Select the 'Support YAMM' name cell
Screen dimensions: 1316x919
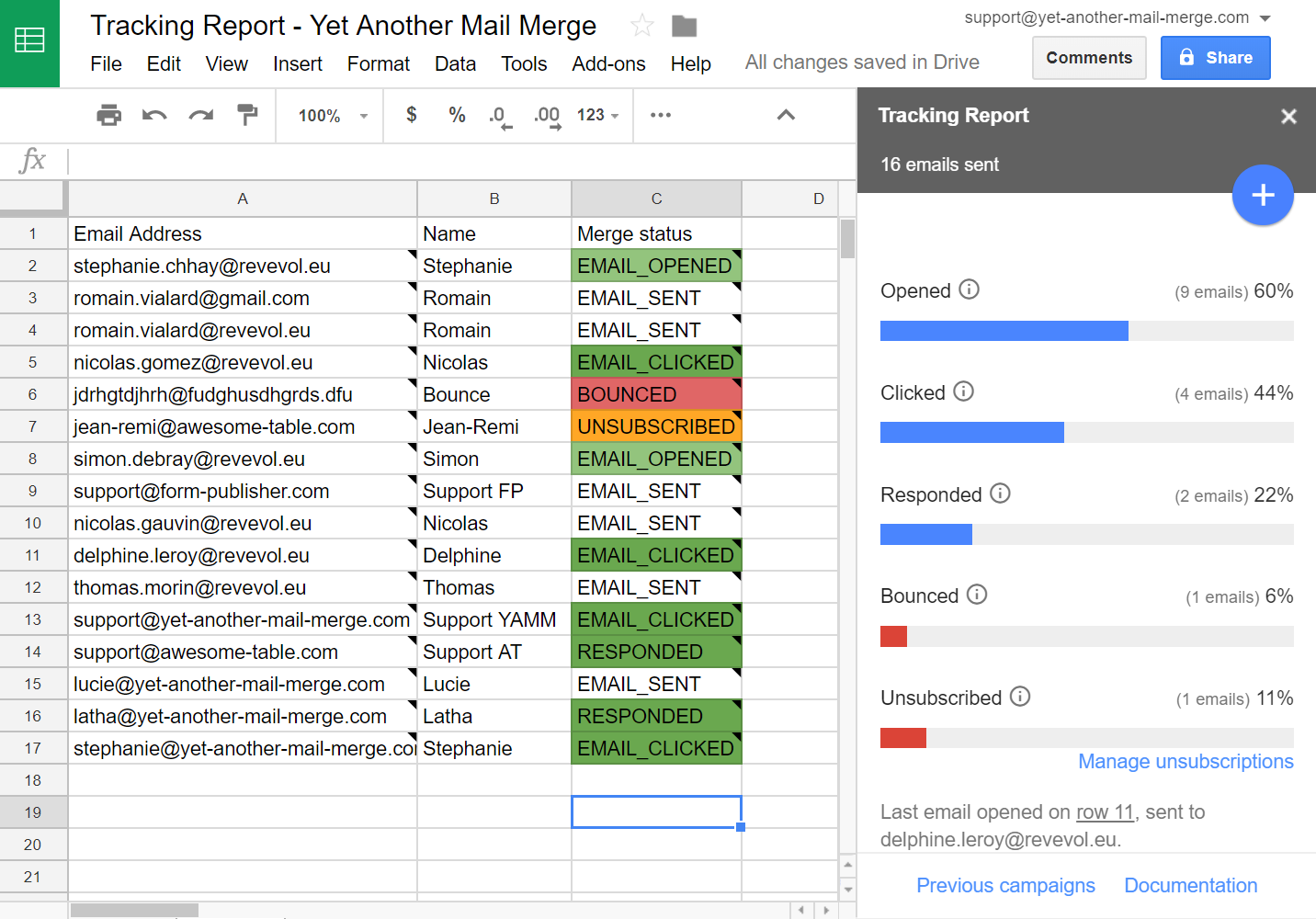(x=494, y=619)
